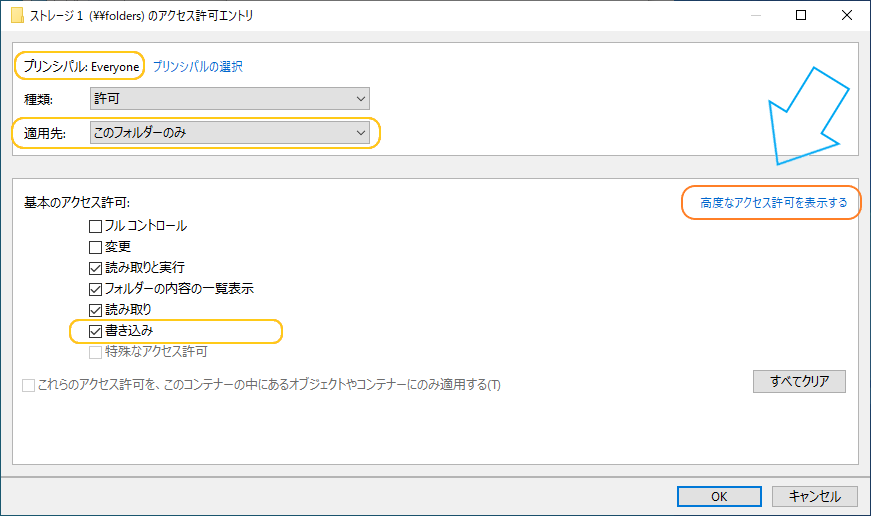Show 高度なアクセス許可を表示する link
Image resolution: width=871 pixels, height=516 pixels.
tap(773, 203)
